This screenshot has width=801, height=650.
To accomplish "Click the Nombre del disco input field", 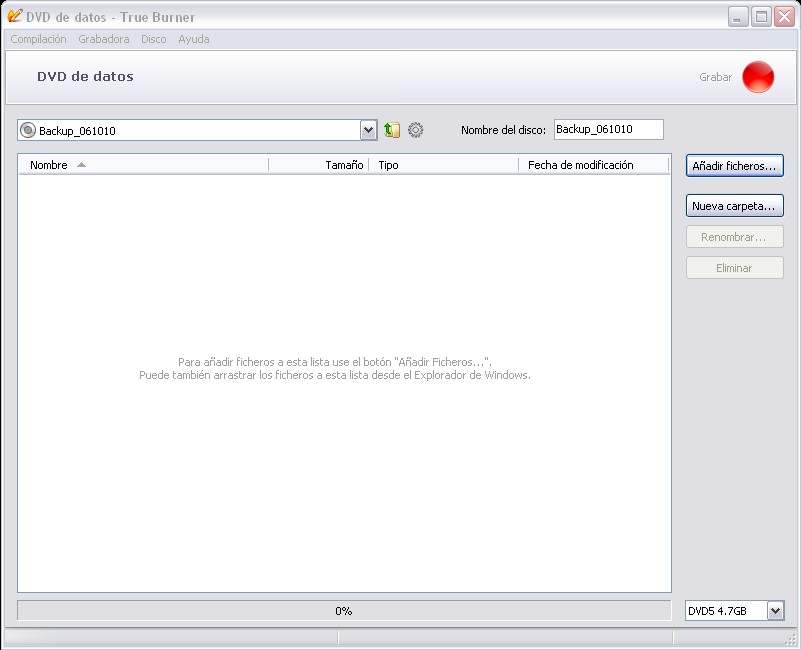I will pyautogui.click(x=609, y=129).
